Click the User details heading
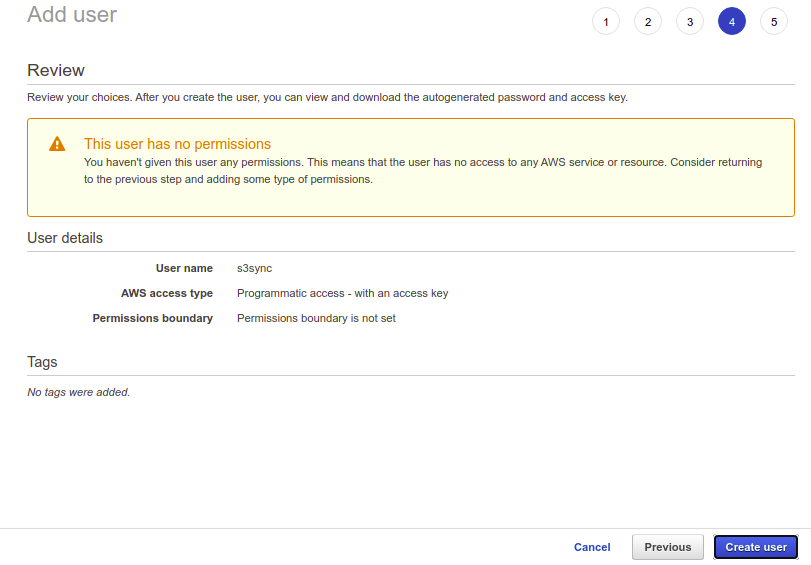The height and width of the screenshot is (565, 811). click(x=65, y=238)
